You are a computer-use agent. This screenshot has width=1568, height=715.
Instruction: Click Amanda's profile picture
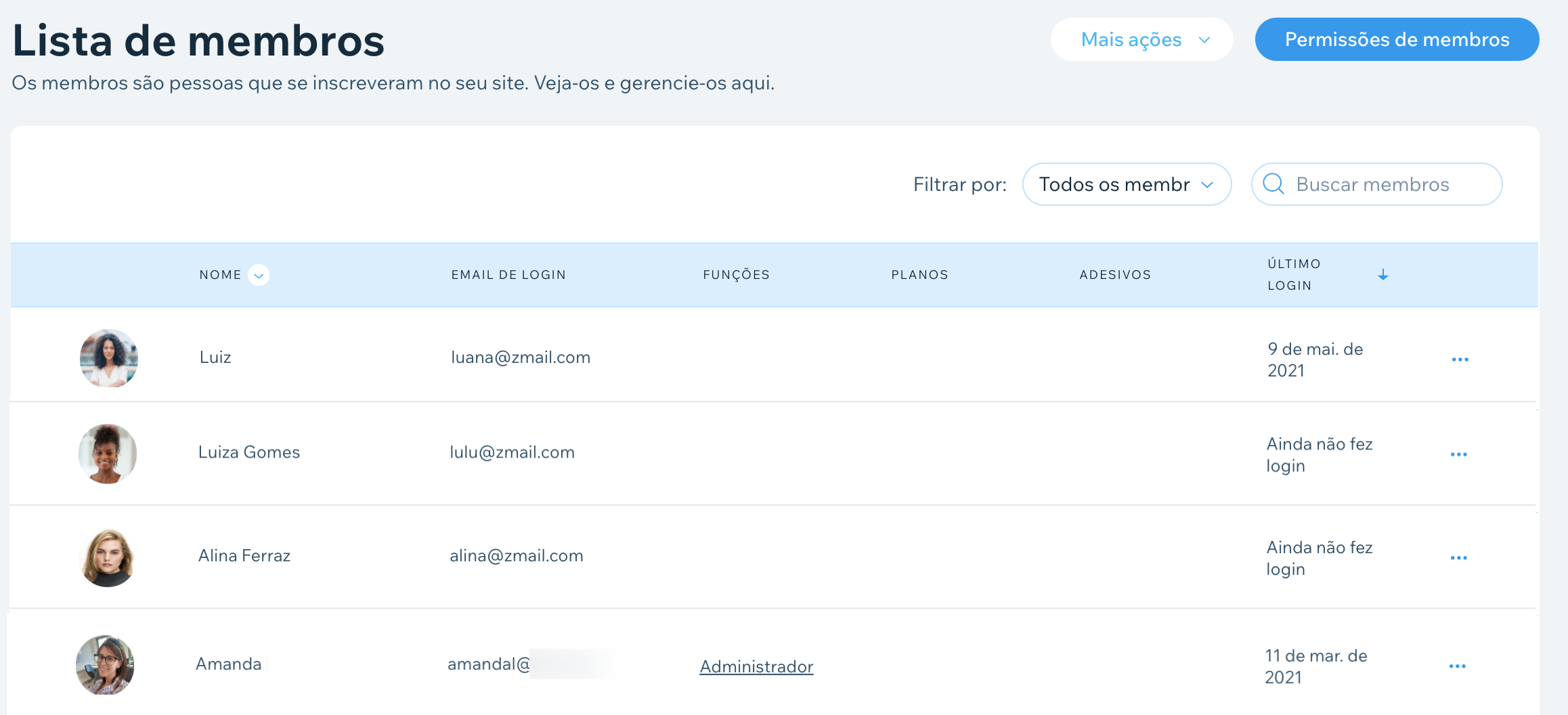[x=105, y=665]
